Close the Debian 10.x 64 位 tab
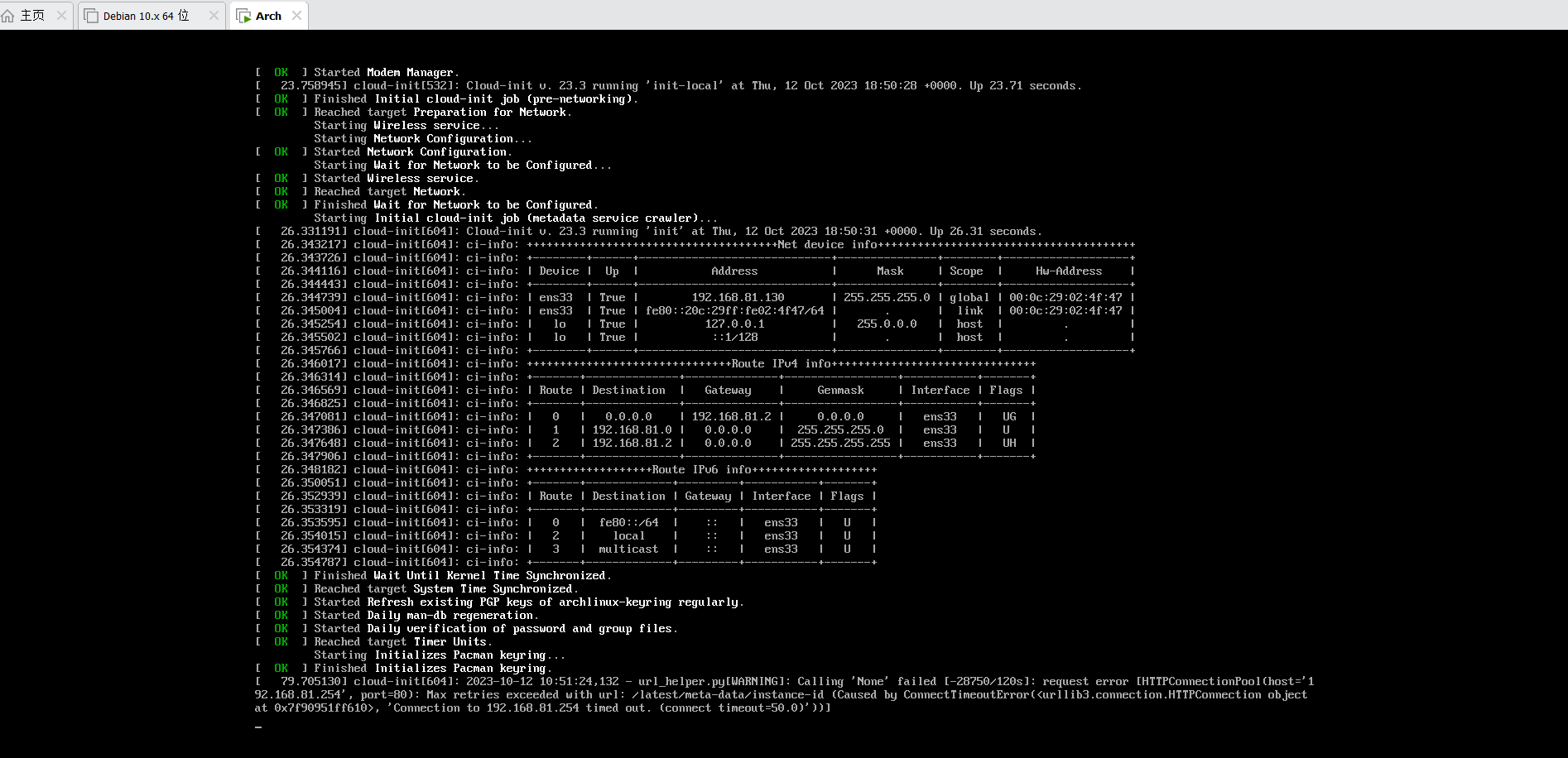The height and width of the screenshot is (758, 1568). 214,16
